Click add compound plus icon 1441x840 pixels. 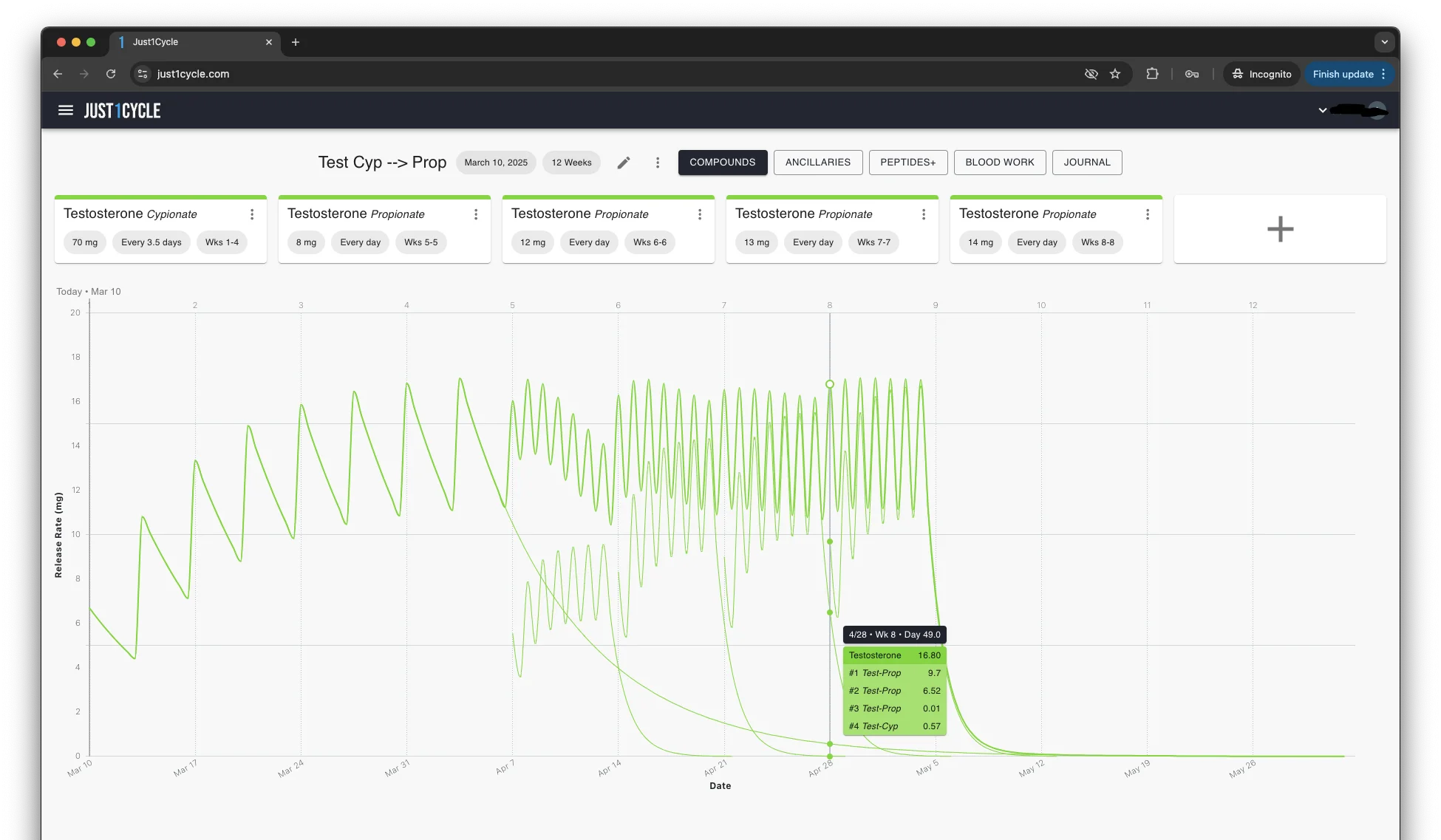[1280, 228]
